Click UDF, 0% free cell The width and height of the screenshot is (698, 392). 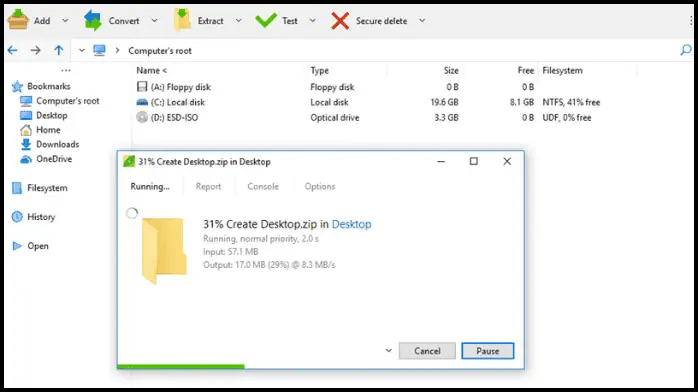[567, 117]
